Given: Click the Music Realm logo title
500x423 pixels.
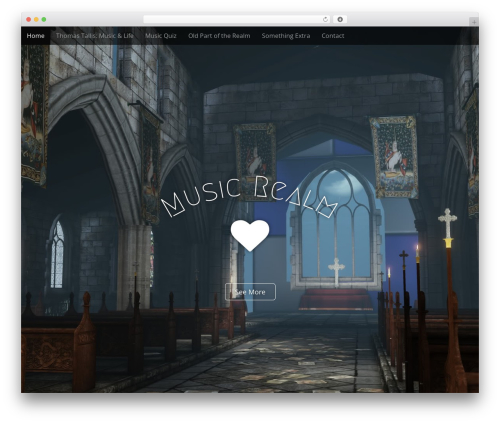Looking at the screenshot, I should 249,197.
